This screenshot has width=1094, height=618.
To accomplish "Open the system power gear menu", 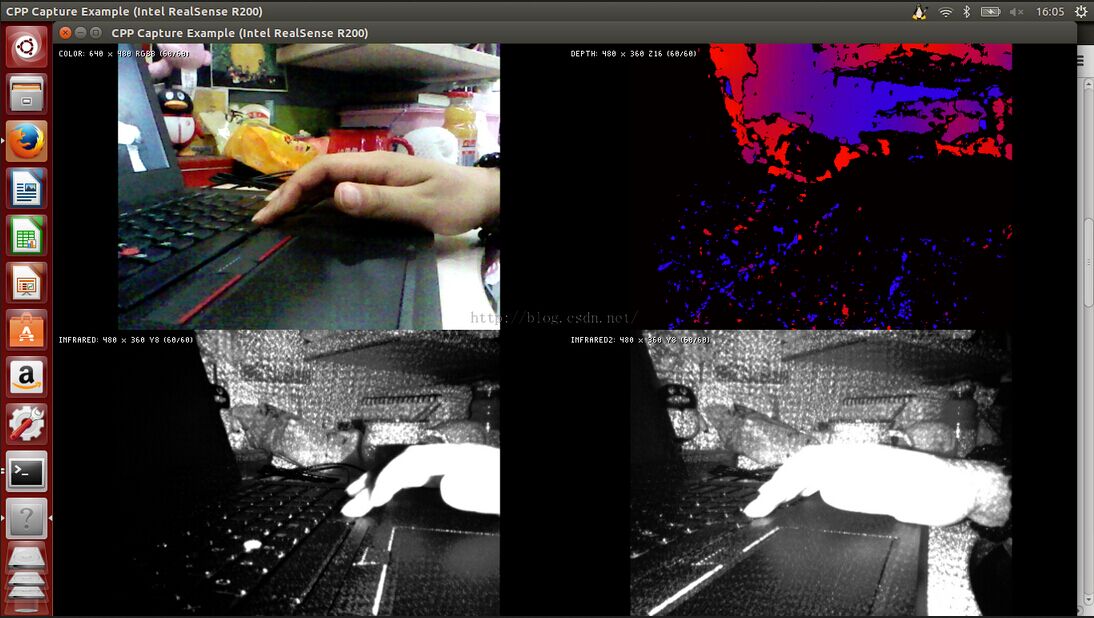I will 1081,12.
